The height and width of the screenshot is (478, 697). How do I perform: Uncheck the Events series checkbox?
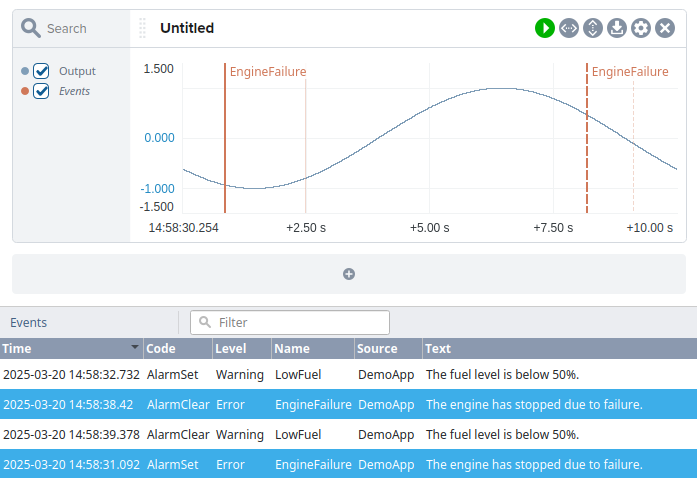point(41,91)
